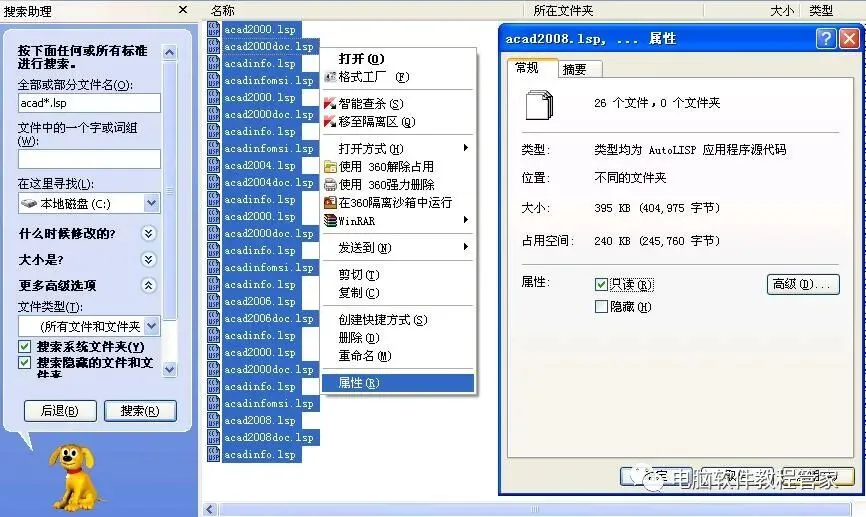Viewport: 866px width, 517px height.
Task: Click the help question mark in properties dialog
Action: [826, 39]
